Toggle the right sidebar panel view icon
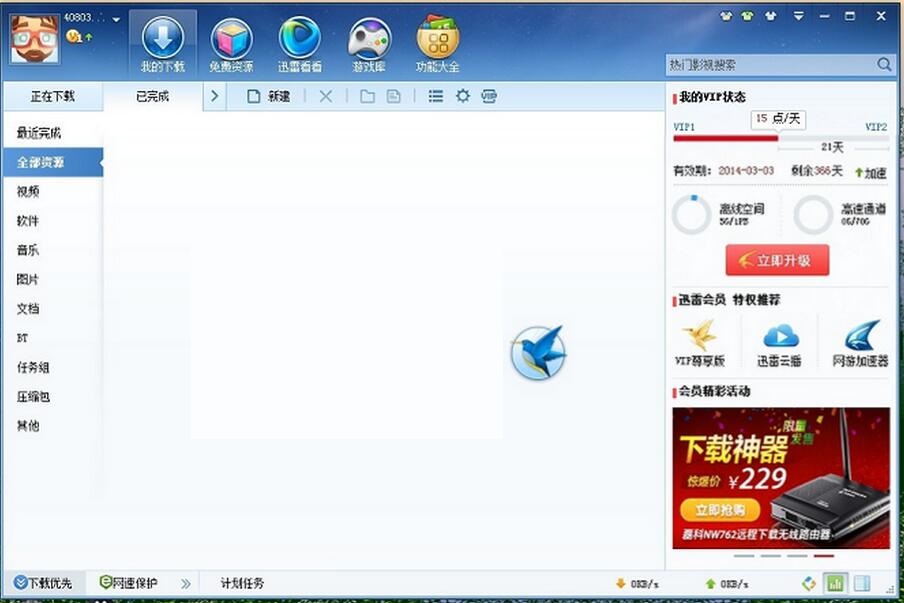This screenshot has height=603, width=904. [x=861, y=583]
